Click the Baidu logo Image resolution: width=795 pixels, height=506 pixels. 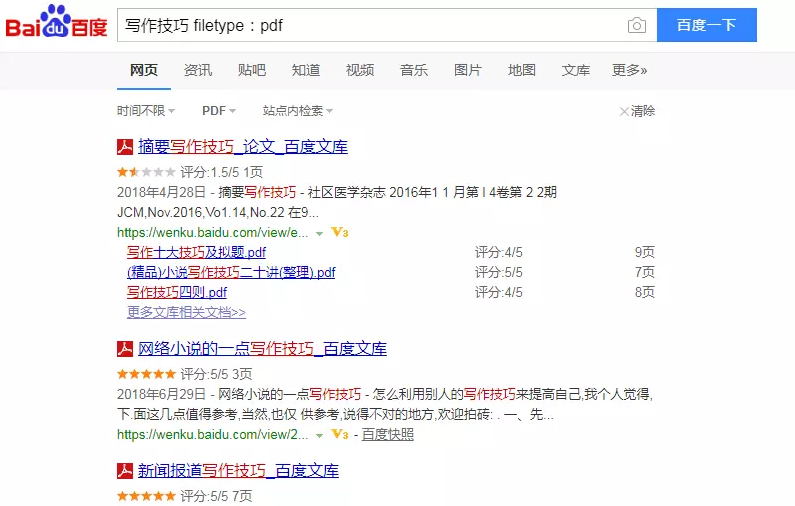pyautogui.click(x=56, y=22)
